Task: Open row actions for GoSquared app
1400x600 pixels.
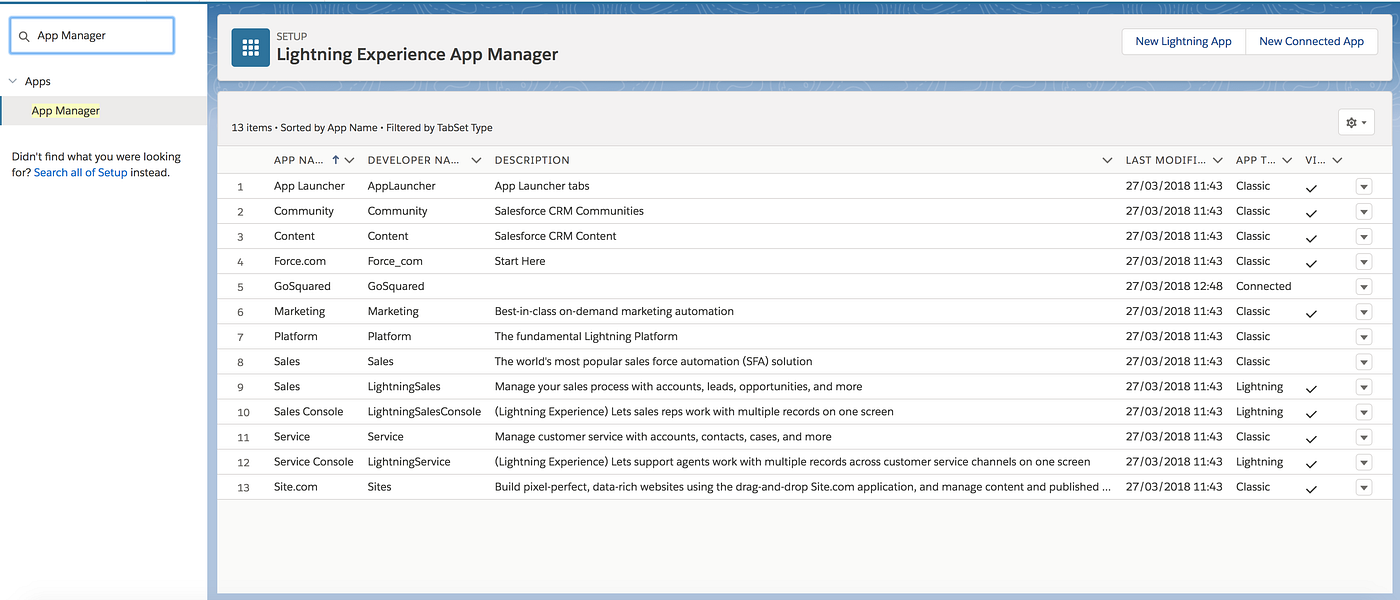Action: [x=1363, y=286]
